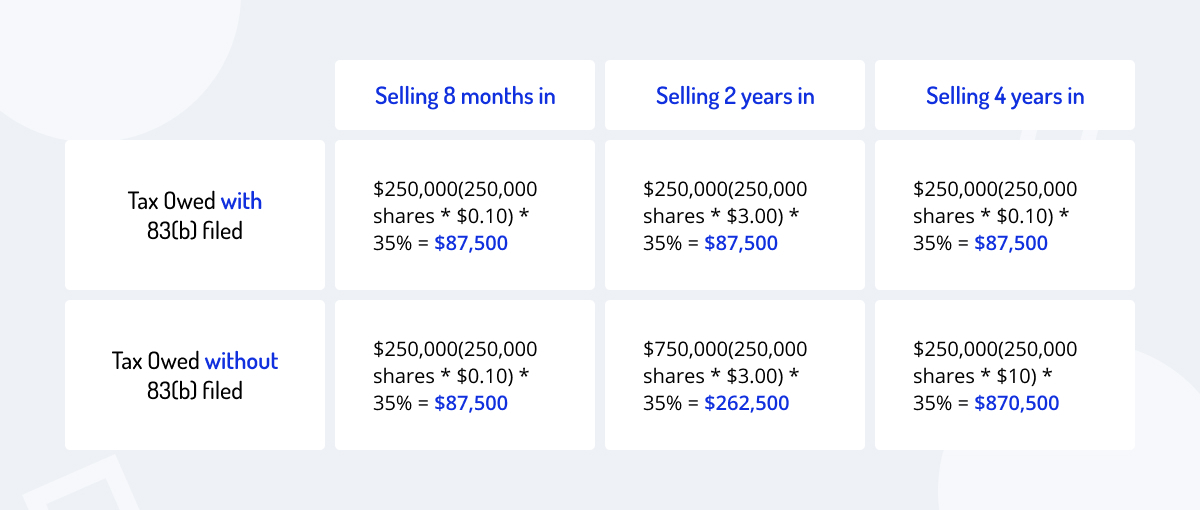Click $87,500 in with-83(b) 8 months cell
Image resolution: width=1200 pixels, height=510 pixels.
(x=471, y=243)
